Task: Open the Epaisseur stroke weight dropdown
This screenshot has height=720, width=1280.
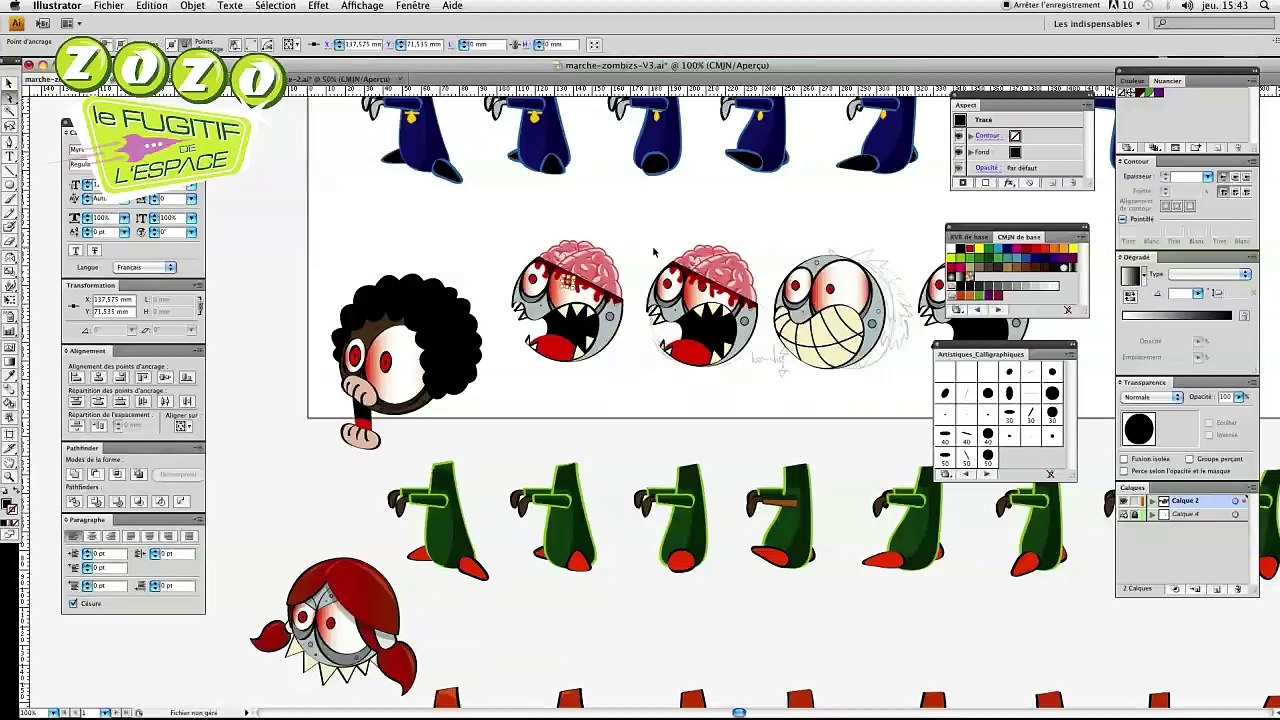Action: click(x=1208, y=177)
